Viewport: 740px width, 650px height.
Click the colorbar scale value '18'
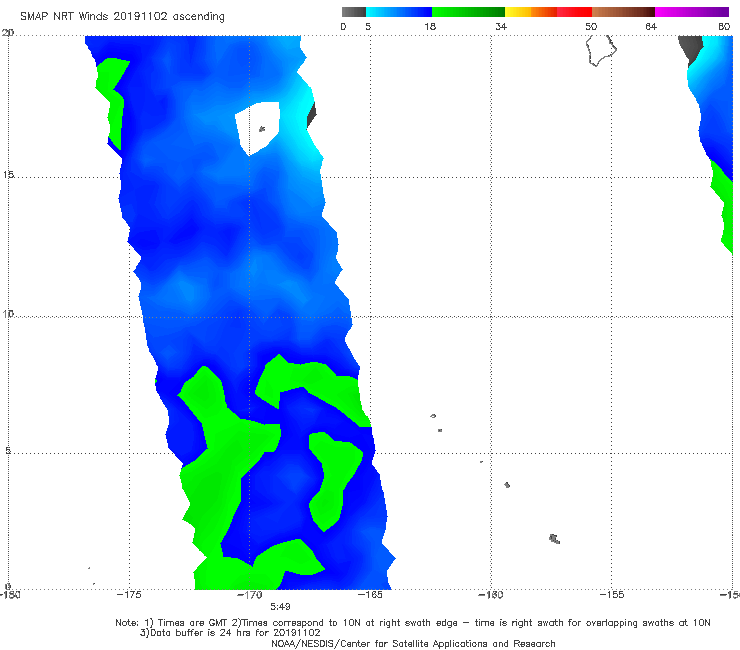430,26
